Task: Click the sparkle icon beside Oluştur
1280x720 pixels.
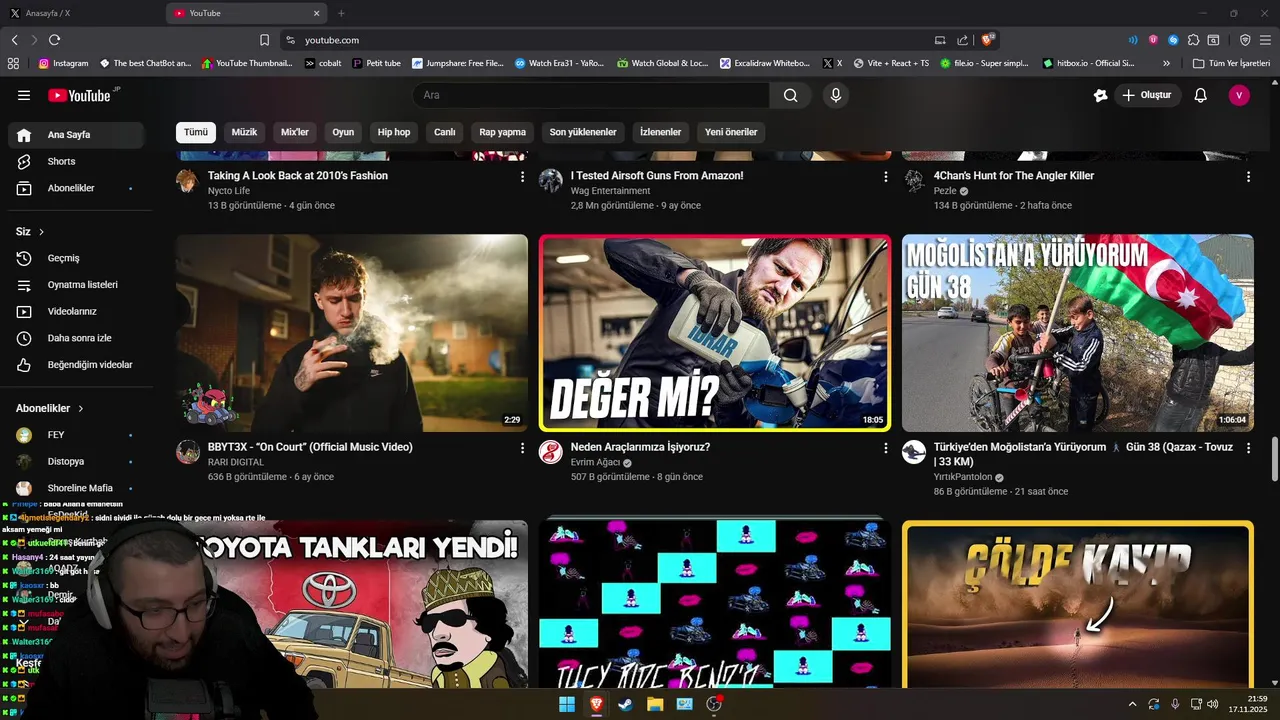Action: tap(1101, 95)
